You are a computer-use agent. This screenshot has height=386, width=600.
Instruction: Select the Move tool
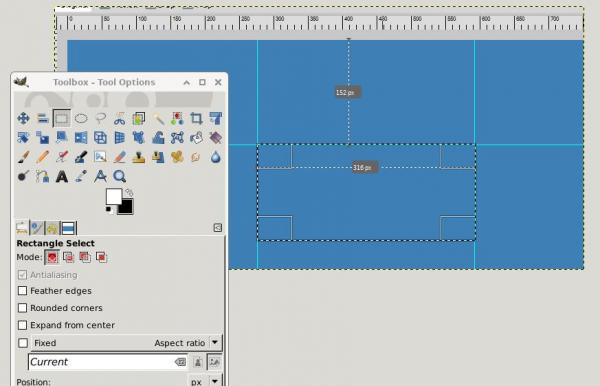[x=23, y=118]
